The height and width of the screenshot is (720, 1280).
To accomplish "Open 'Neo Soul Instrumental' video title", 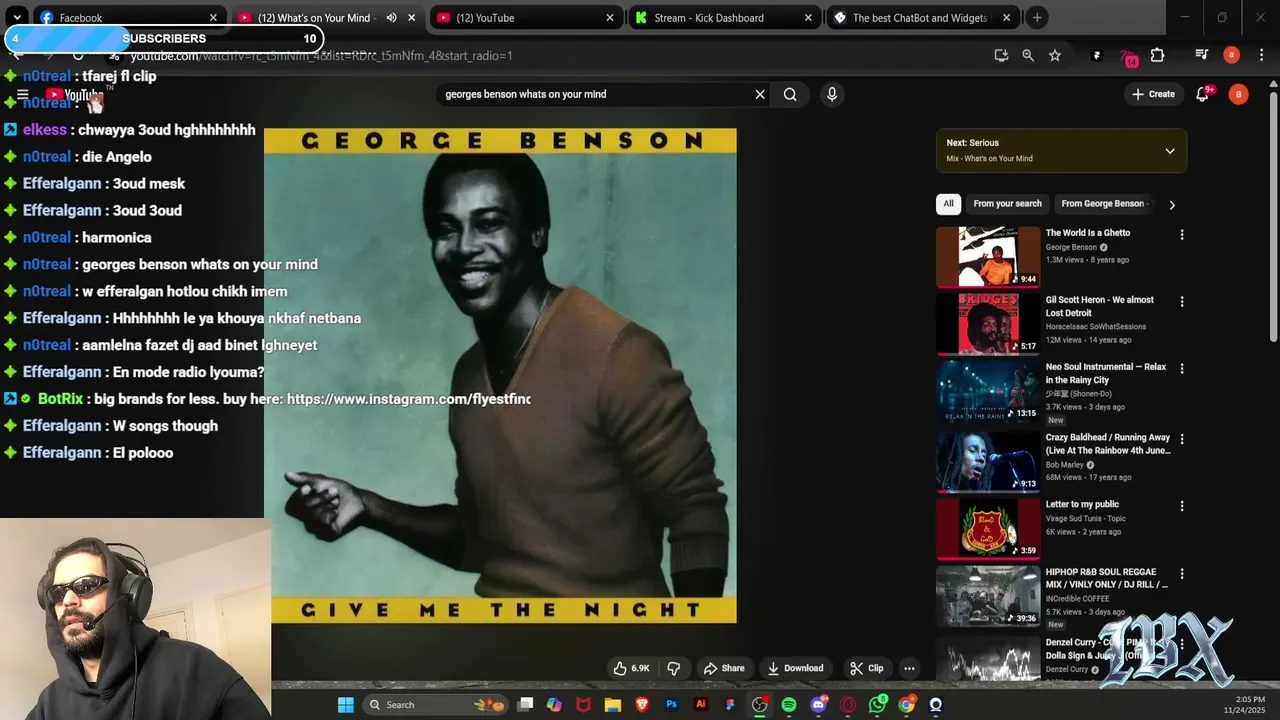I will click(x=1105, y=373).
